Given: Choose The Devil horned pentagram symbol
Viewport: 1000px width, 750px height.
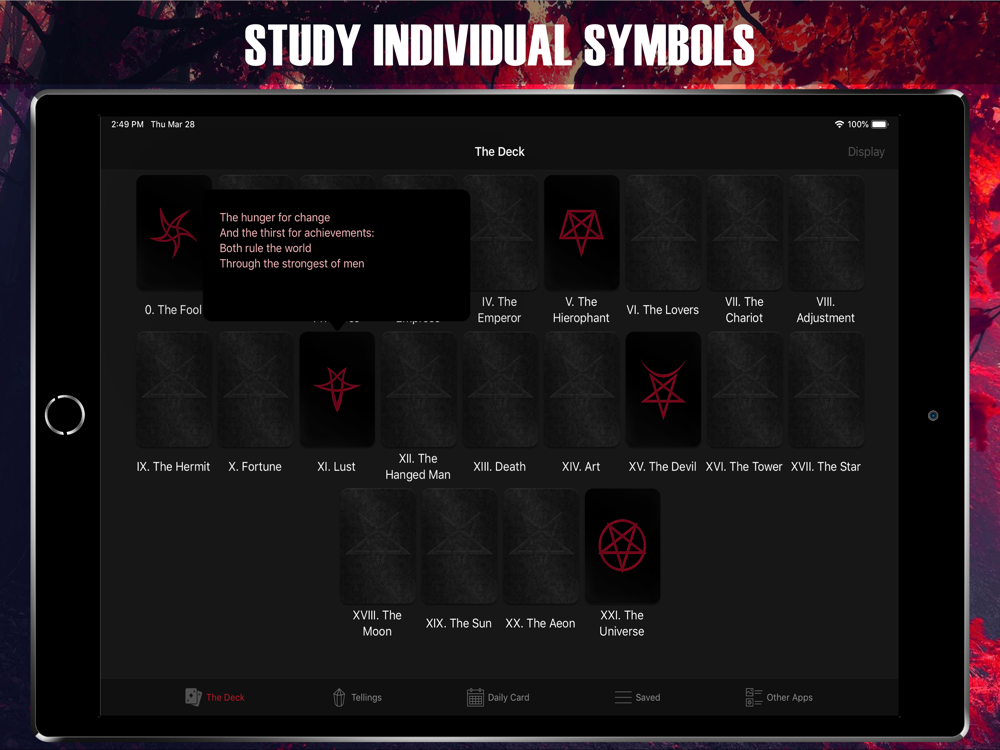Looking at the screenshot, I should 663,389.
